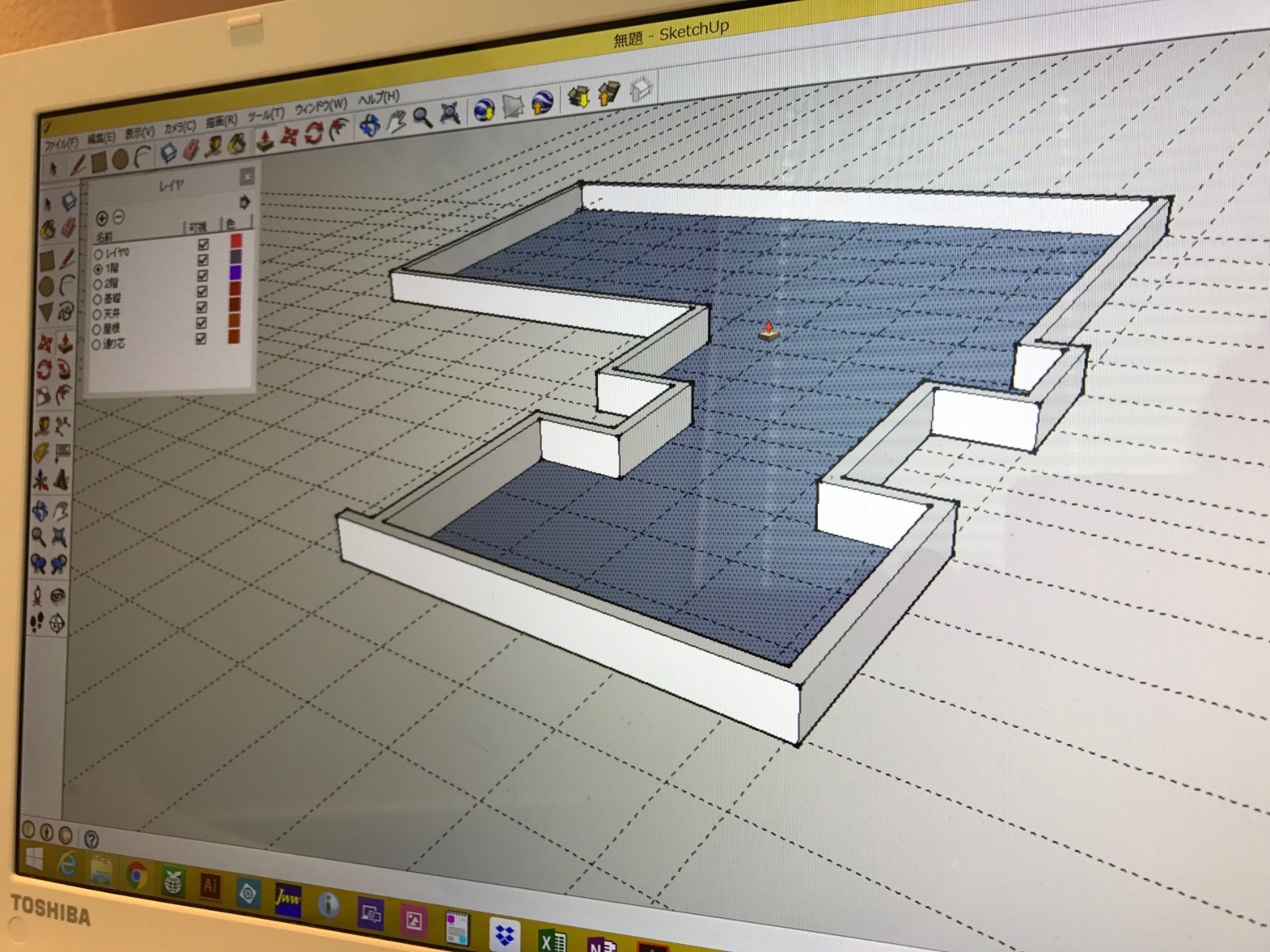Uncheck the visible box for 1階 layer
The width and height of the screenshot is (1270, 952).
click(x=203, y=260)
